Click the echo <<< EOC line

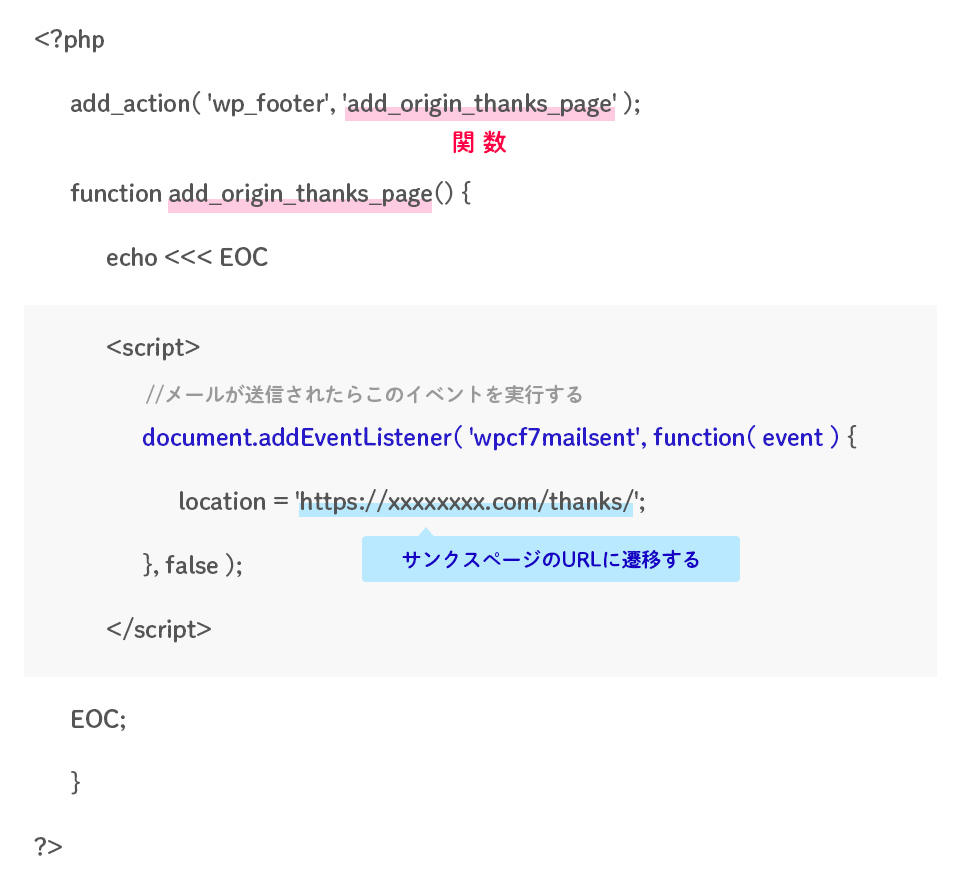click(187, 257)
